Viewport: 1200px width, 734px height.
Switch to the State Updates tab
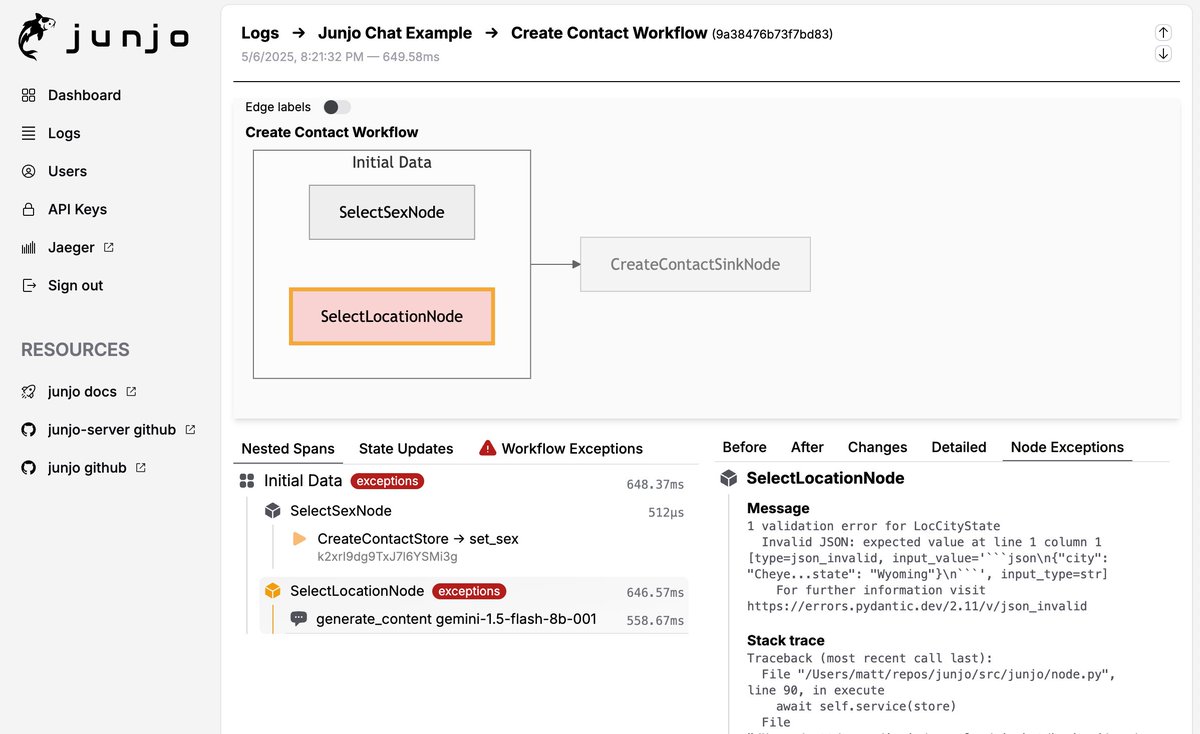click(406, 448)
